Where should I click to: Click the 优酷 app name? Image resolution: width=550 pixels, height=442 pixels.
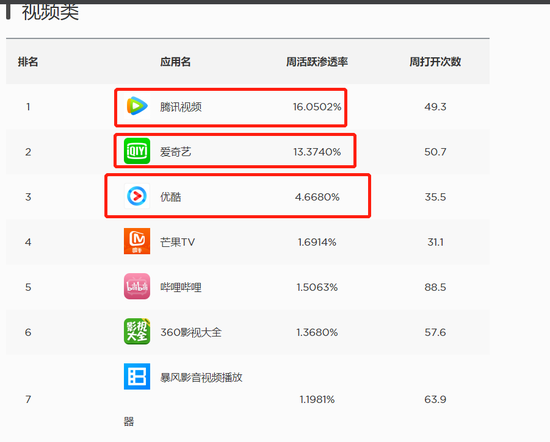171,197
